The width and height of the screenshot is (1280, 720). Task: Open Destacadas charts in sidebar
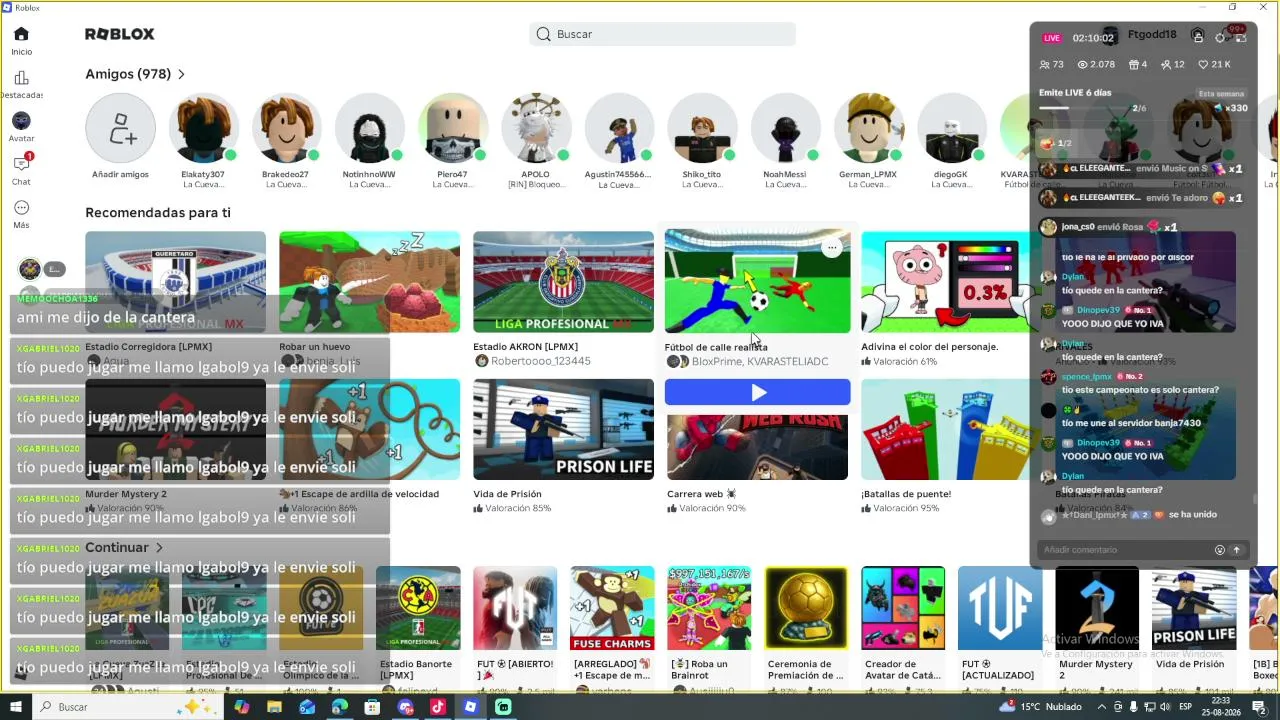click(x=21, y=85)
